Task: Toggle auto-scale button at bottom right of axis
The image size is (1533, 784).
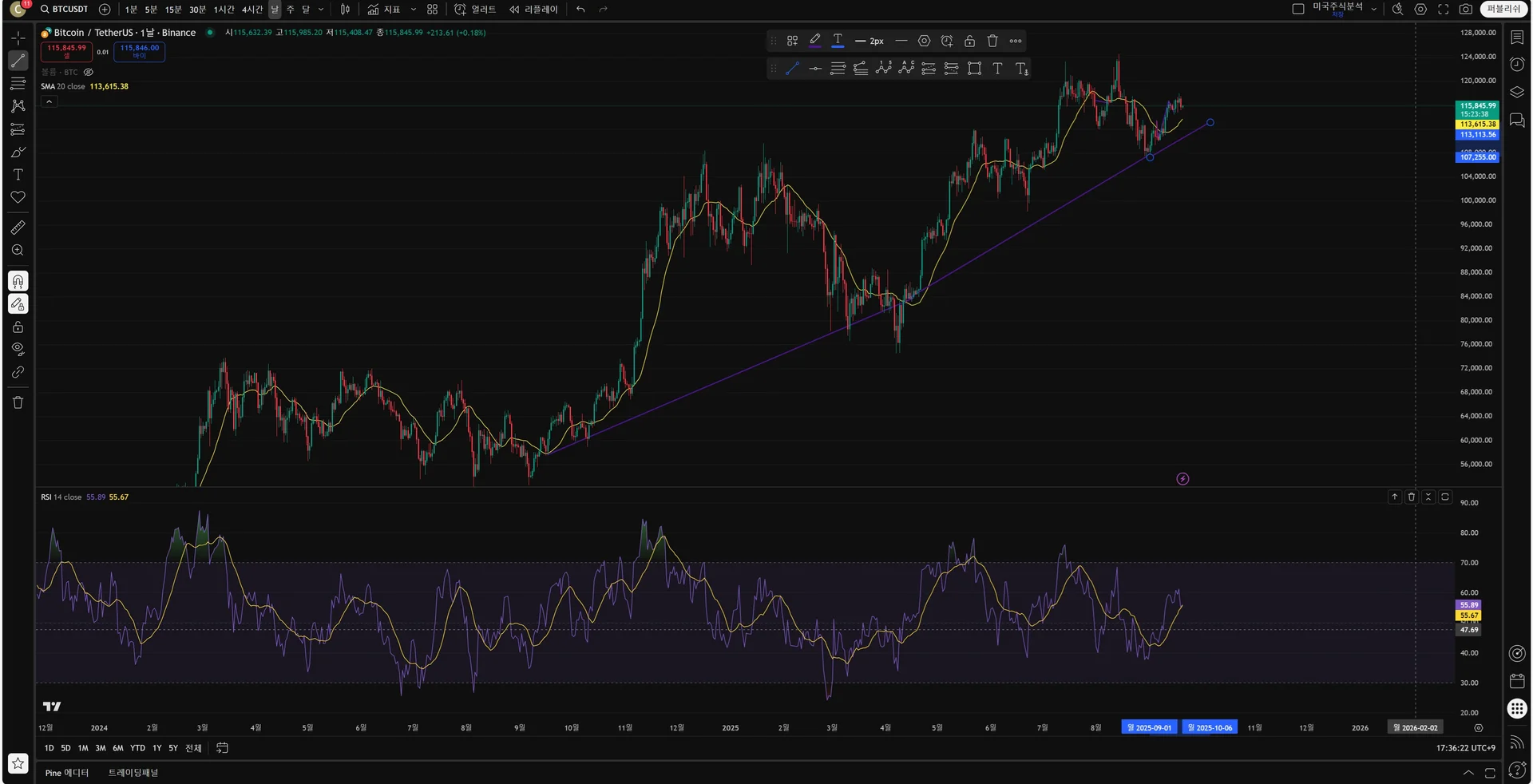Action: tap(1478, 728)
